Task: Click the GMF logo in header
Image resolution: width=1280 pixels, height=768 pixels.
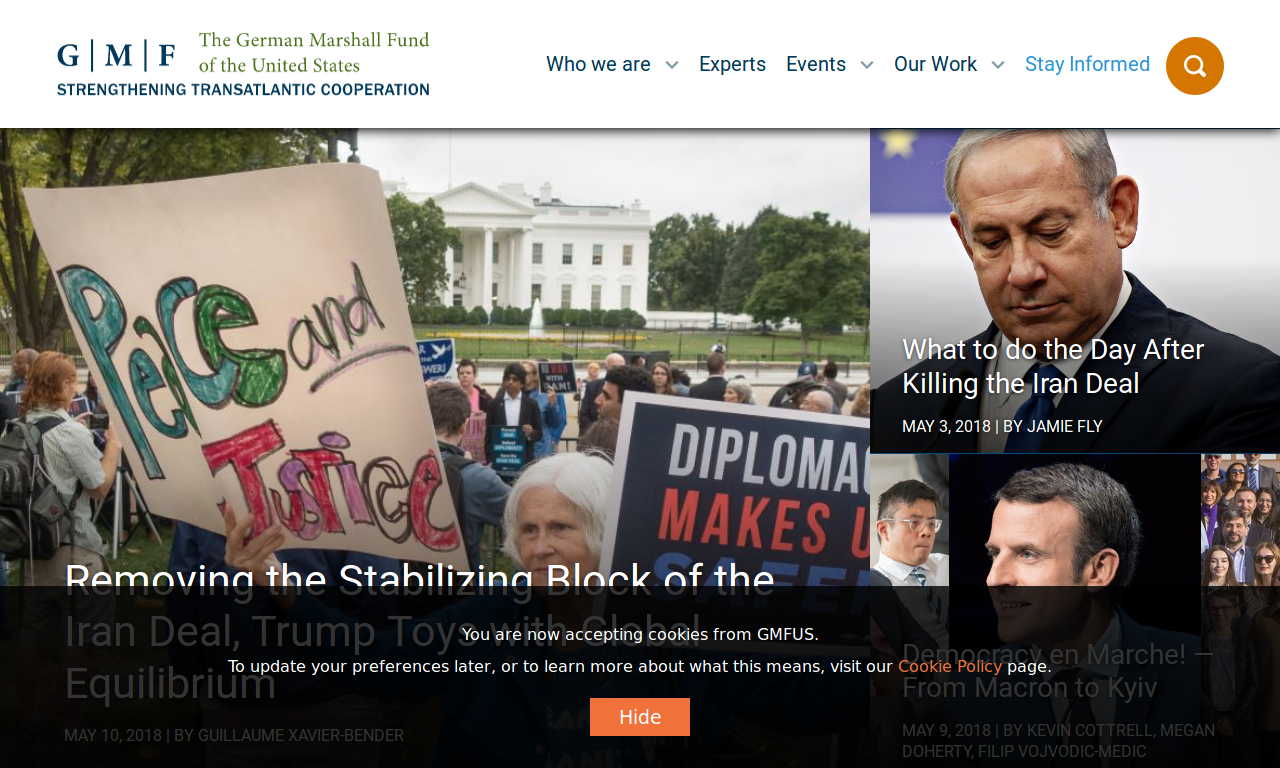Action: tap(243, 64)
